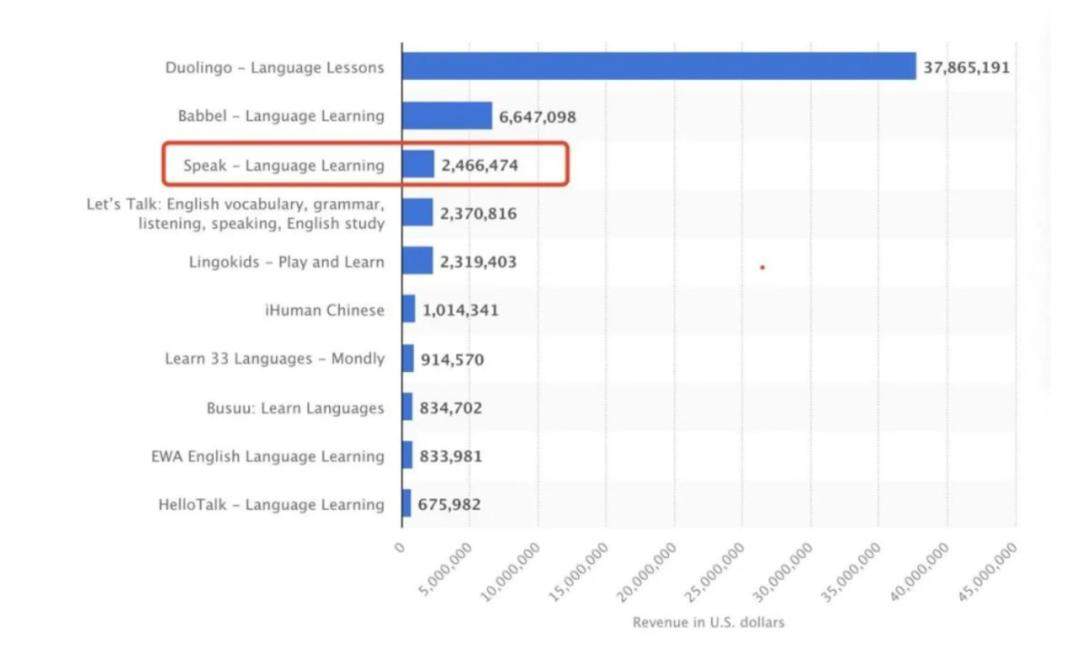Select label 'Babbel – Language Learning'
The image size is (1080, 655).
[x=281, y=116]
